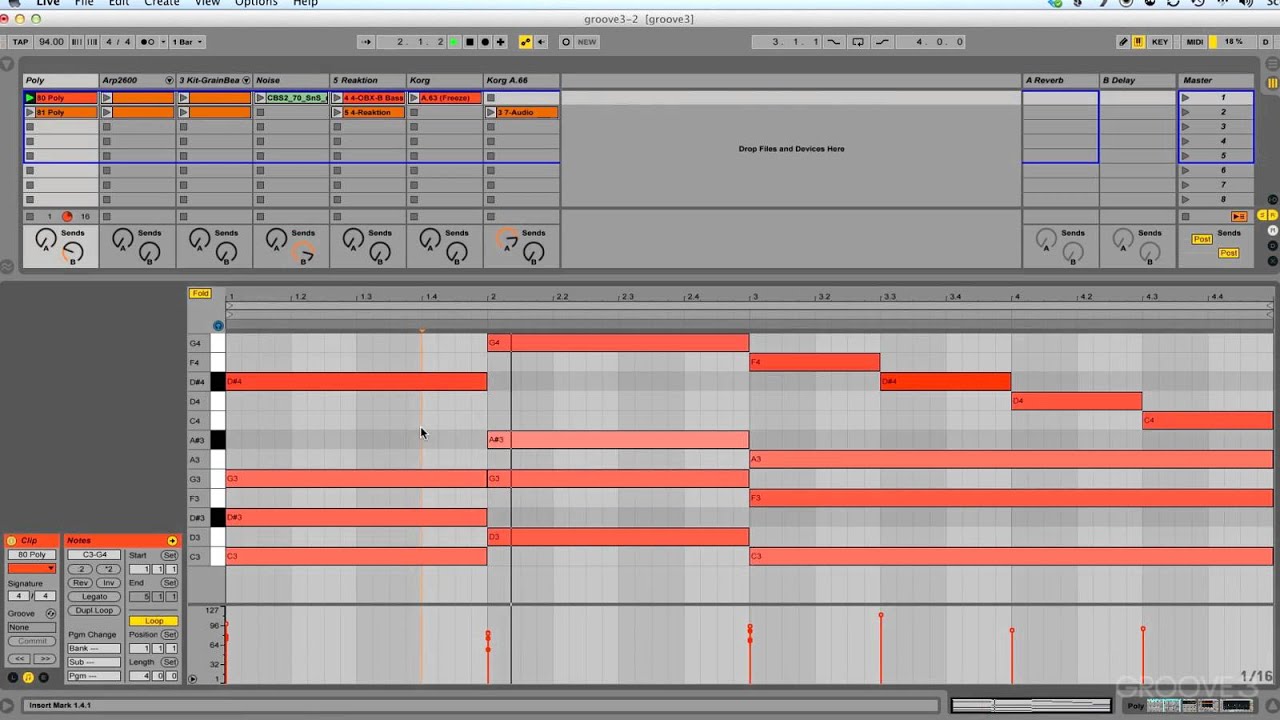
Task: Show the Launch box via clock icon
Action: [13, 677]
